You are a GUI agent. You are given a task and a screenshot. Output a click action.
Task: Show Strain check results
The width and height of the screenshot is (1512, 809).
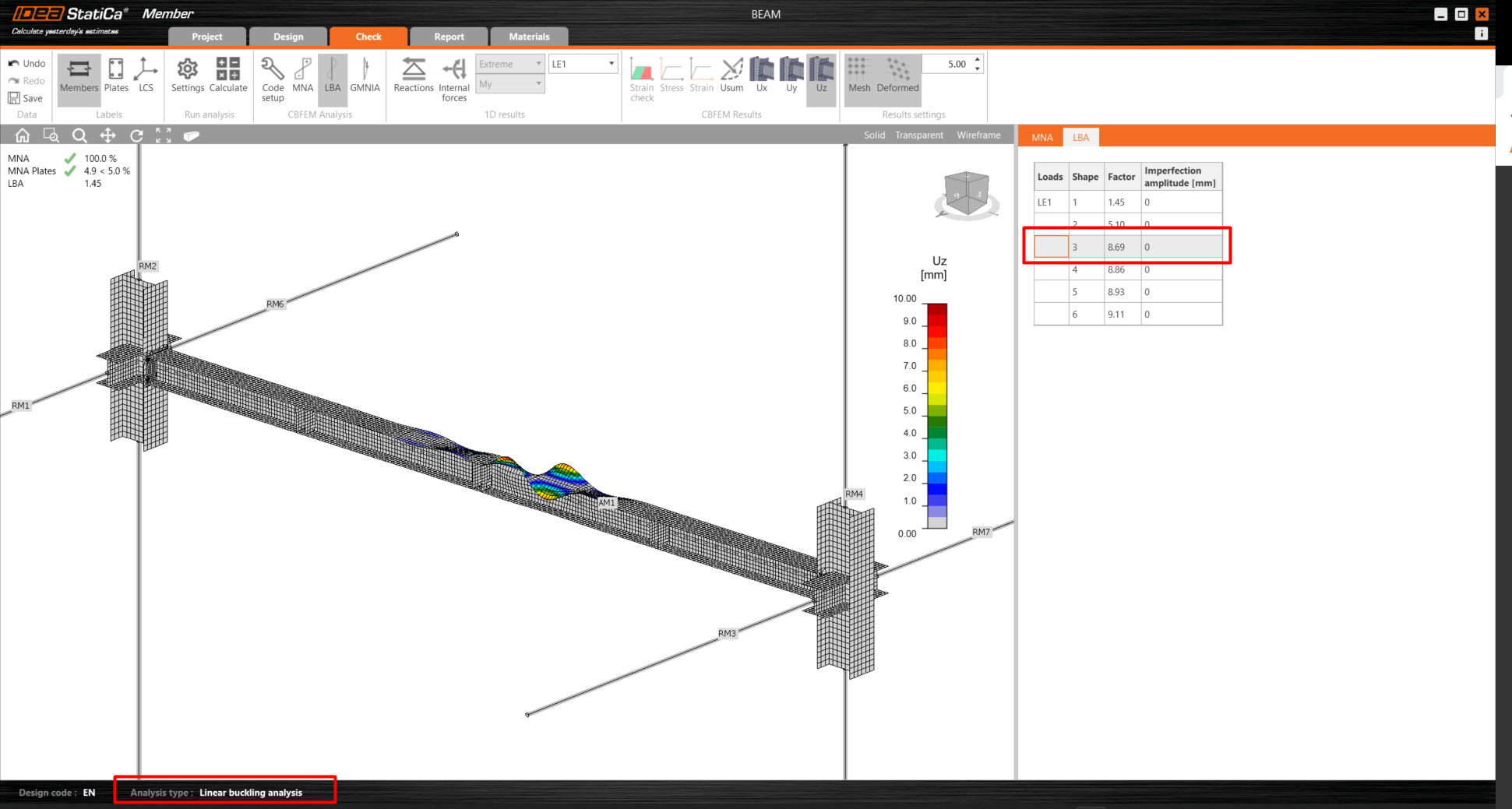click(x=642, y=79)
